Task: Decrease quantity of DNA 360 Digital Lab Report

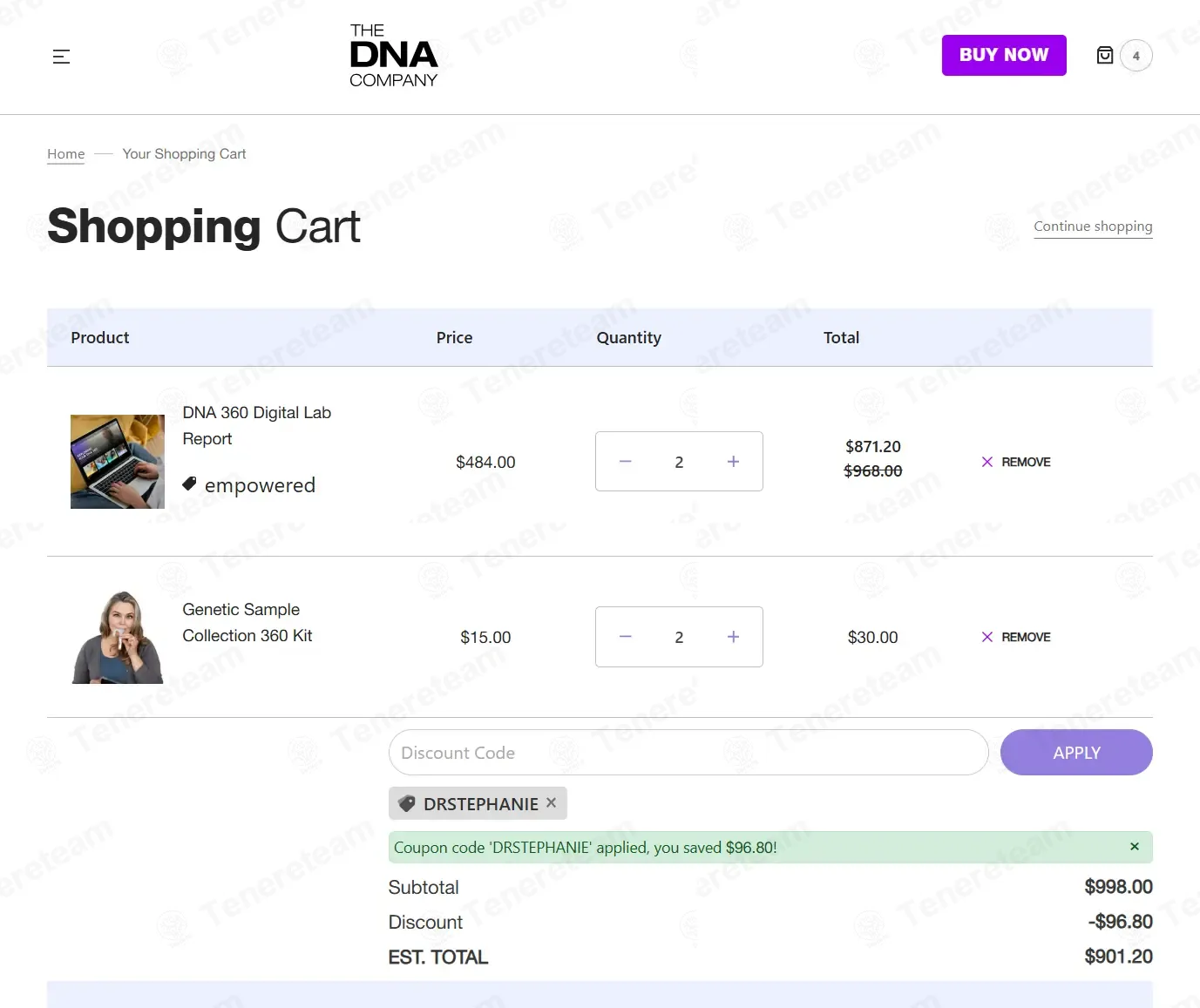Action: click(625, 462)
